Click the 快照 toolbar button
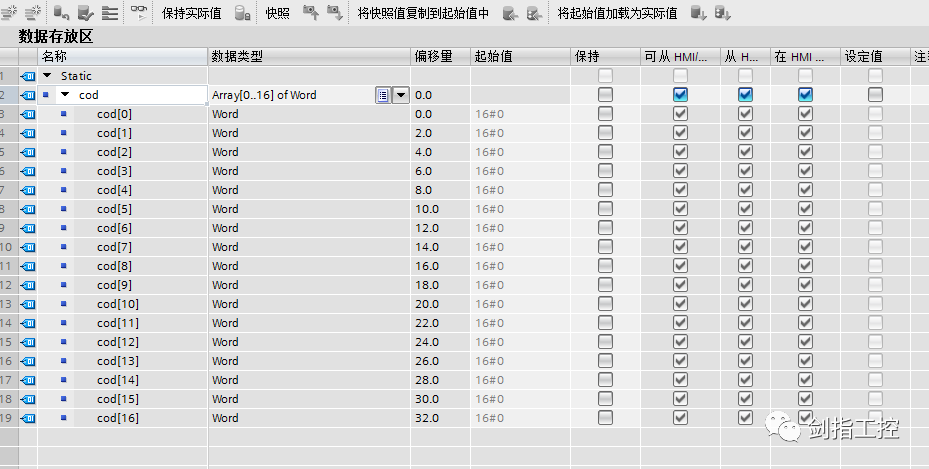The height and width of the screenshot is (469, 929). point(277,13)
